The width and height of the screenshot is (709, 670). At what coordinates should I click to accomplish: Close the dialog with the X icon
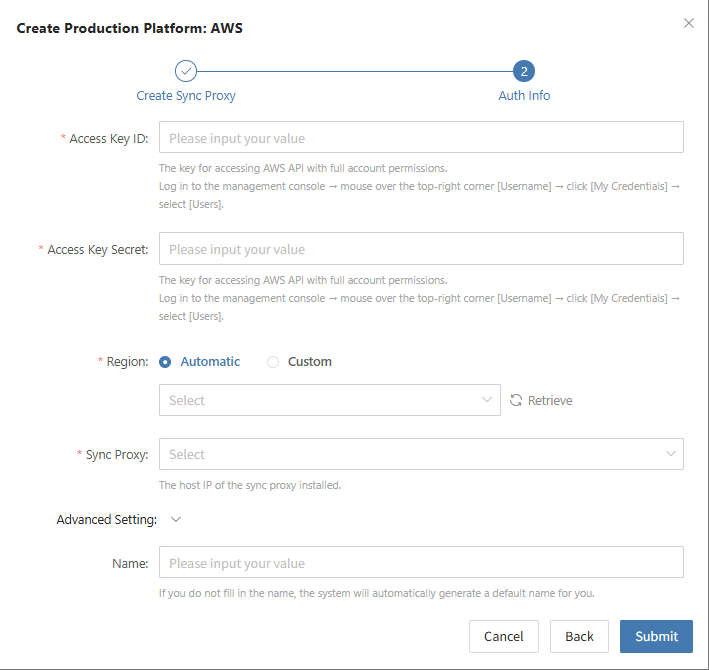pyautogui.click(x=689, y=23)
